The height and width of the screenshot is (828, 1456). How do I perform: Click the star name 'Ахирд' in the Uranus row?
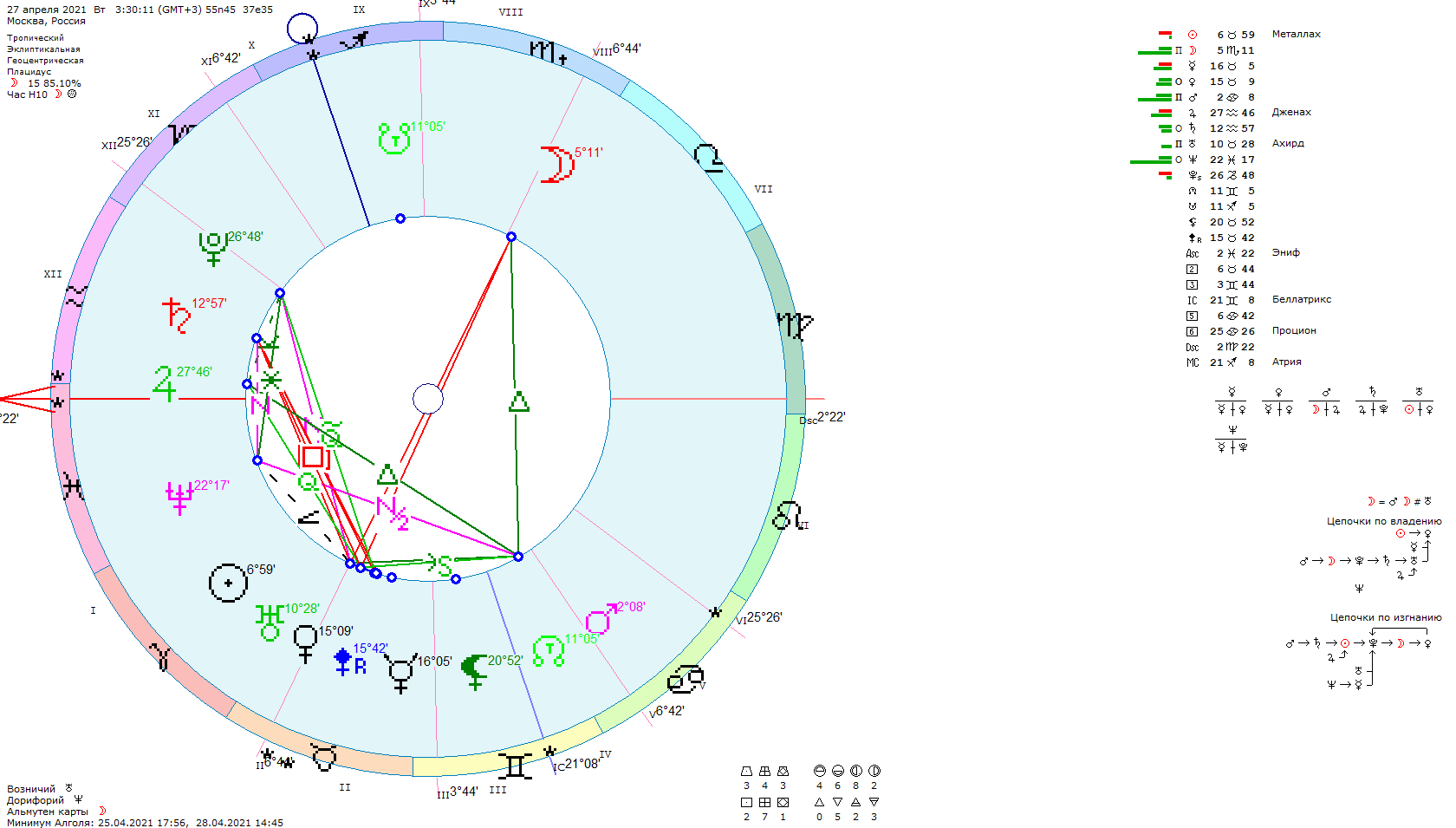coord(1288,144)
